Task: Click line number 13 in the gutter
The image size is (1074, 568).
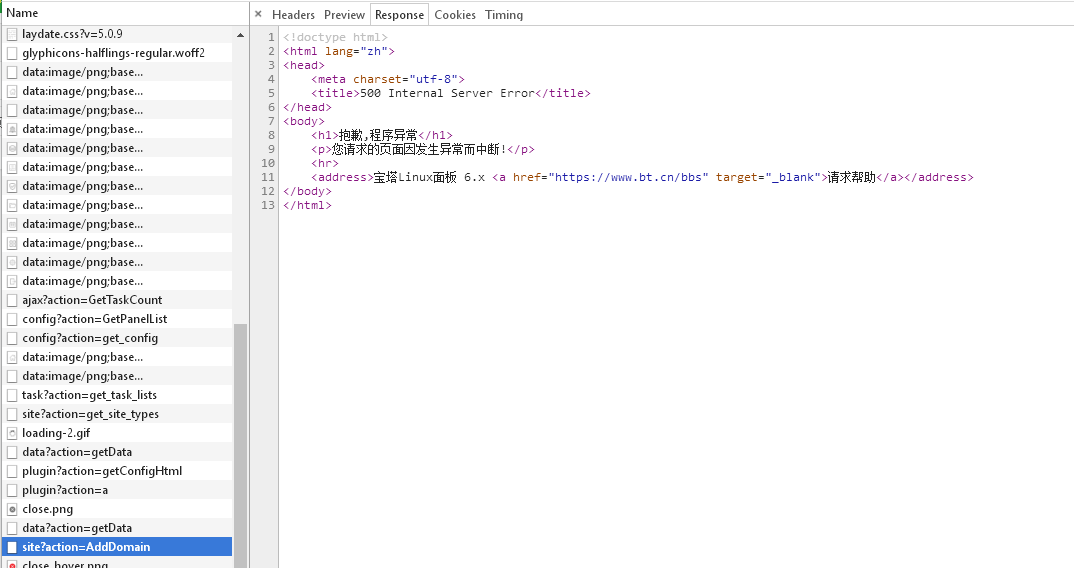Action: [x=267, y=206]
